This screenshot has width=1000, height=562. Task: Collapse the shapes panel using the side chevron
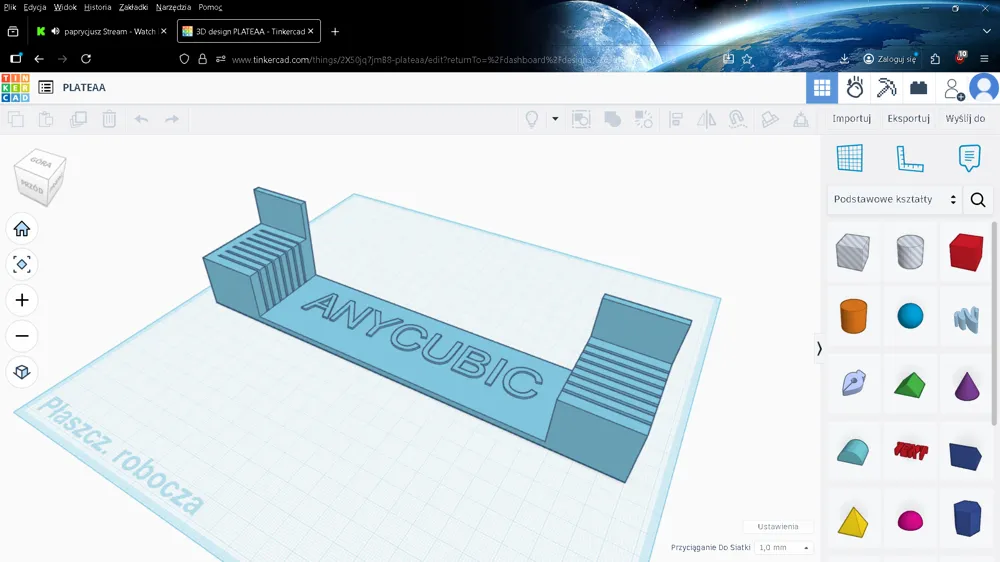pos(819,348)
